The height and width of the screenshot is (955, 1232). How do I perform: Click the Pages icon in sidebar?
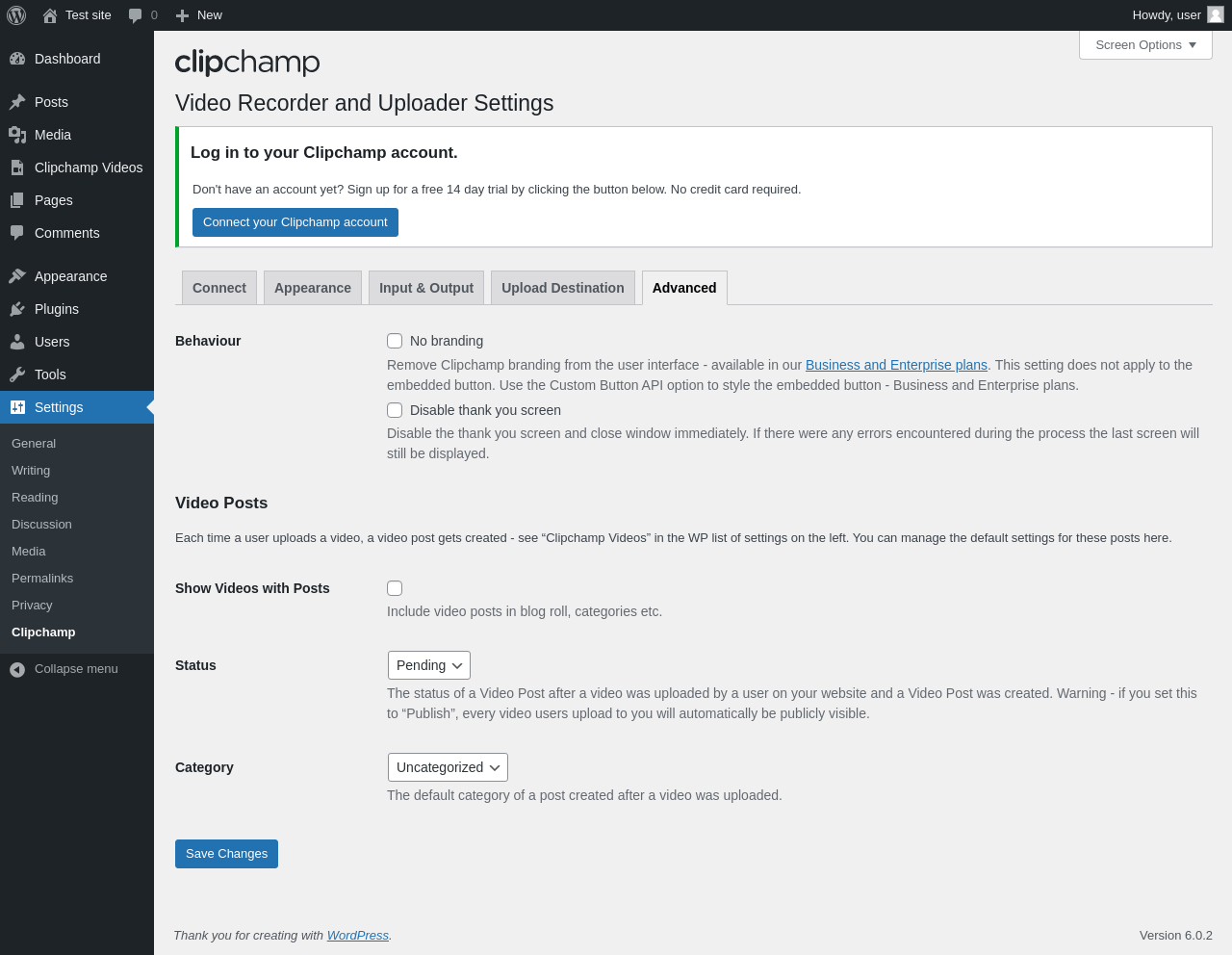click(x=17, y=200)
